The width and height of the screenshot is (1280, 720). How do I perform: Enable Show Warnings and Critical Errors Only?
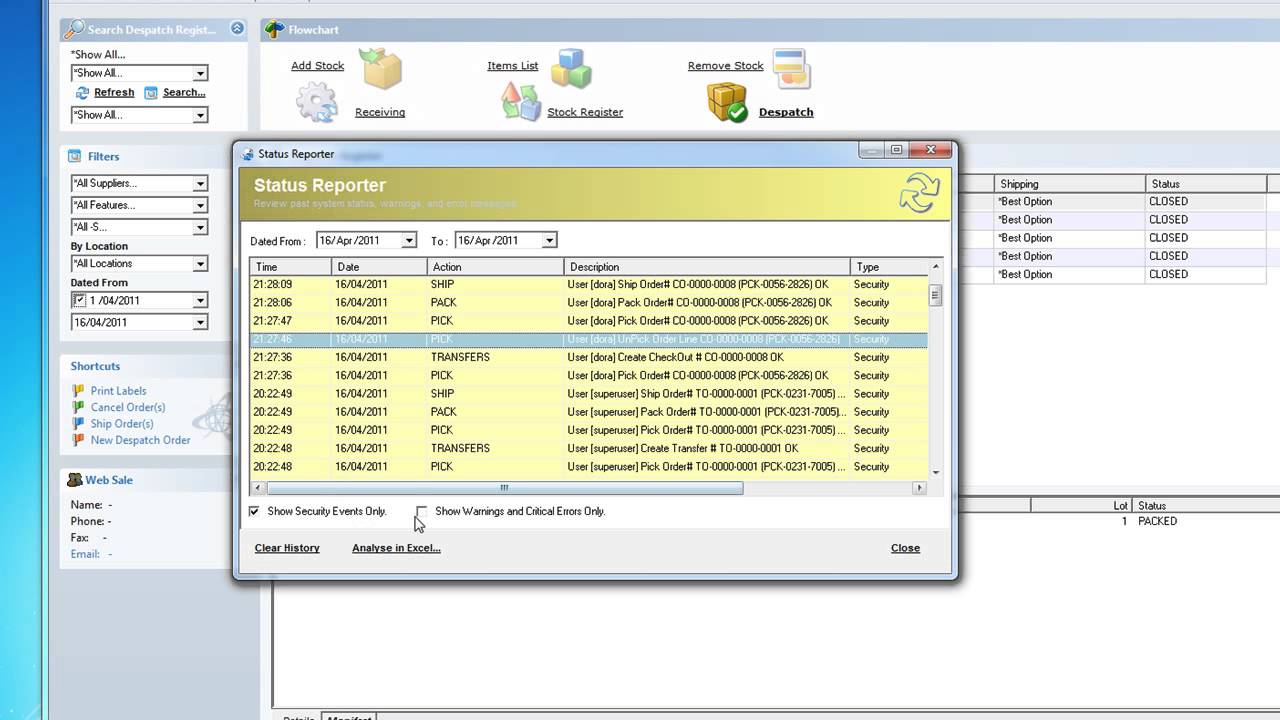point(421,511)
